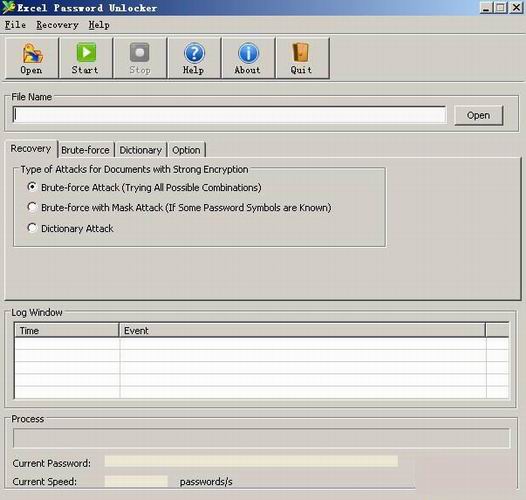Viewport: 526px width, 500px height.
Task: Focus the File Name input field
Action: pyautogui.click(x=229, y=115)
